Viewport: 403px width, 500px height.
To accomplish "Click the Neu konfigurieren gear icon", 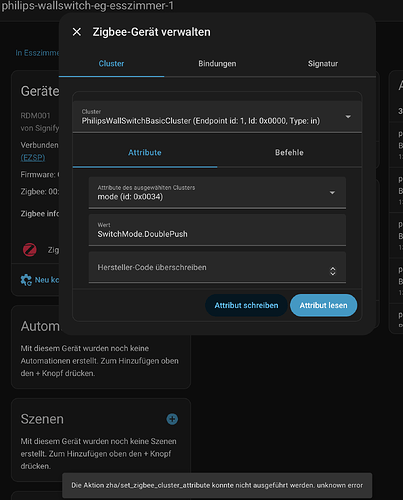I will 26,280.
